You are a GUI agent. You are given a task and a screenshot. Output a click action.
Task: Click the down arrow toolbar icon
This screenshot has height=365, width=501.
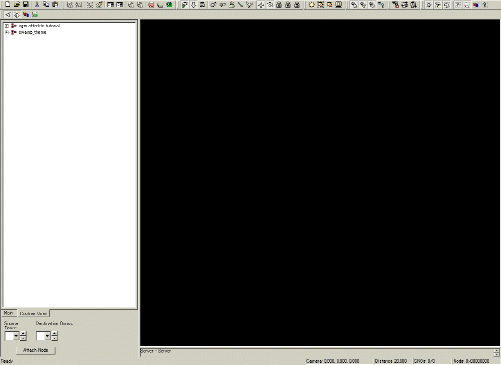pyautogui.click(x=193, y=5)
